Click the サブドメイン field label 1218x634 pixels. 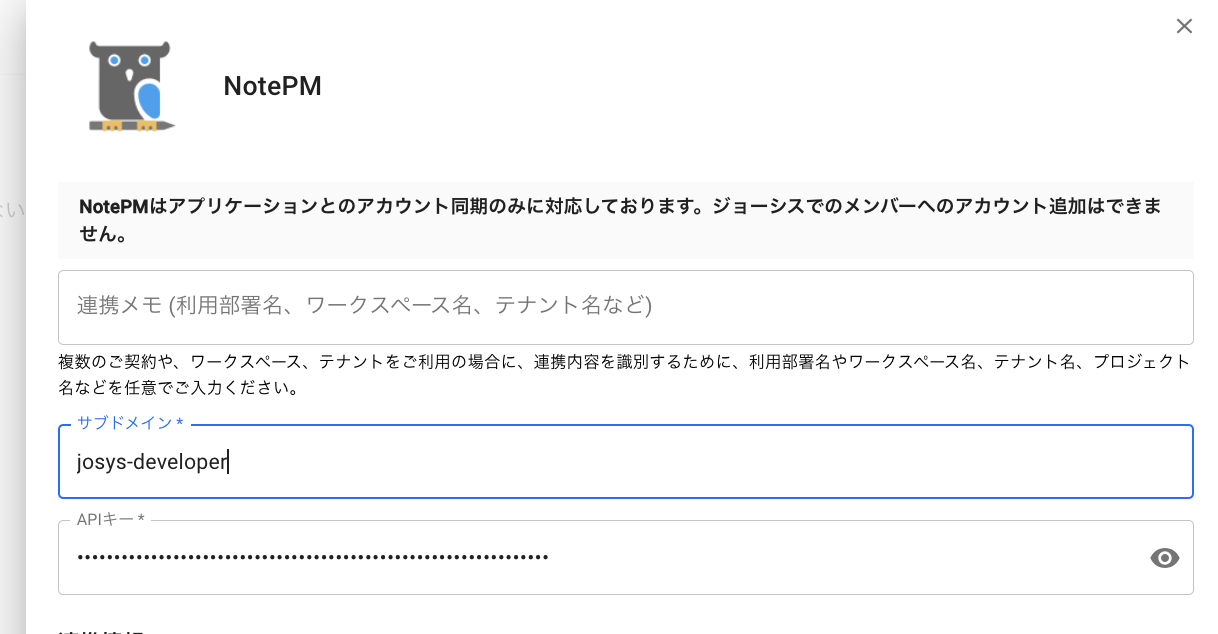(x=129, y=423)
